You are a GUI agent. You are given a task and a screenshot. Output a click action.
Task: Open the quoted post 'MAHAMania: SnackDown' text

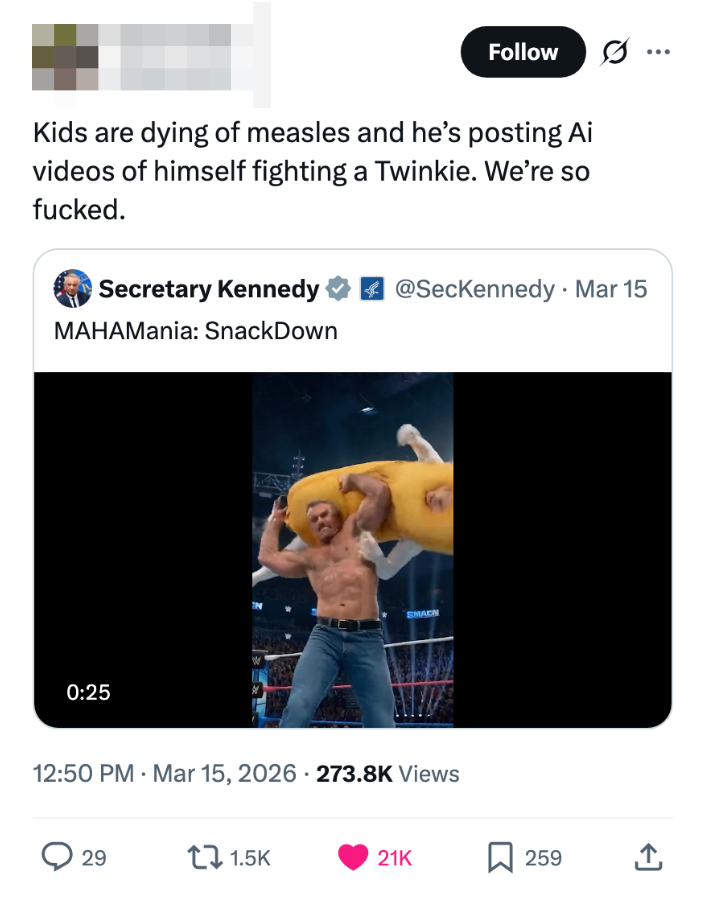[x=195, y=330]
